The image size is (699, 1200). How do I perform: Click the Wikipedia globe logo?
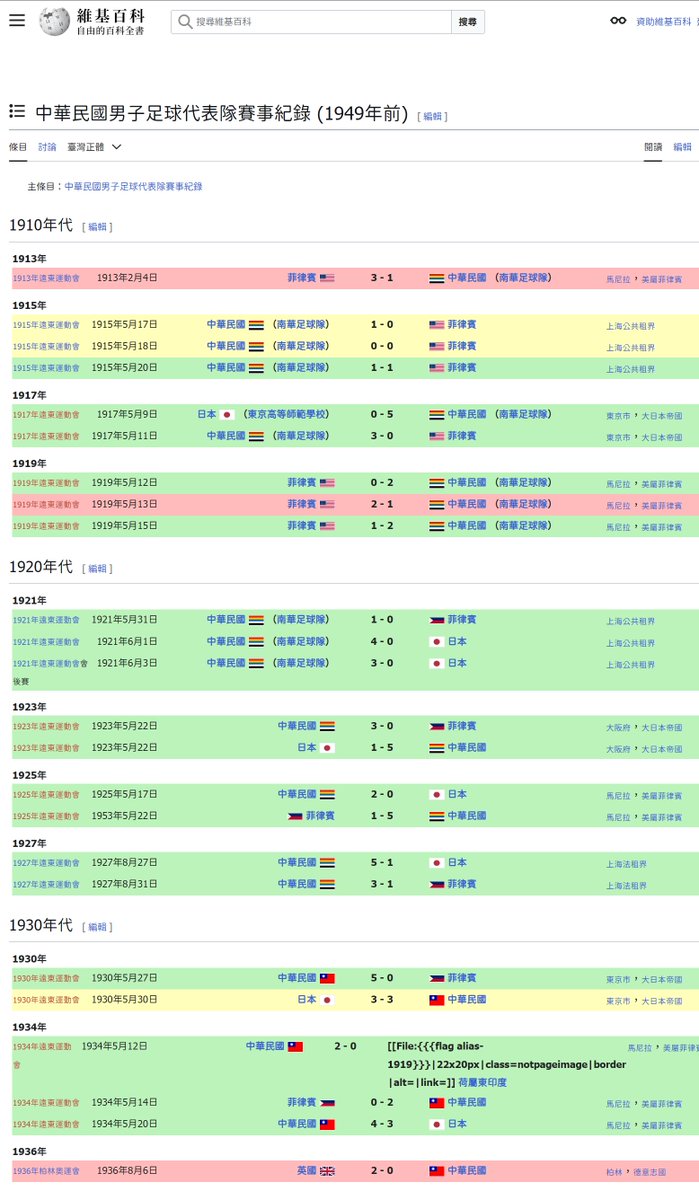[54, 21]
